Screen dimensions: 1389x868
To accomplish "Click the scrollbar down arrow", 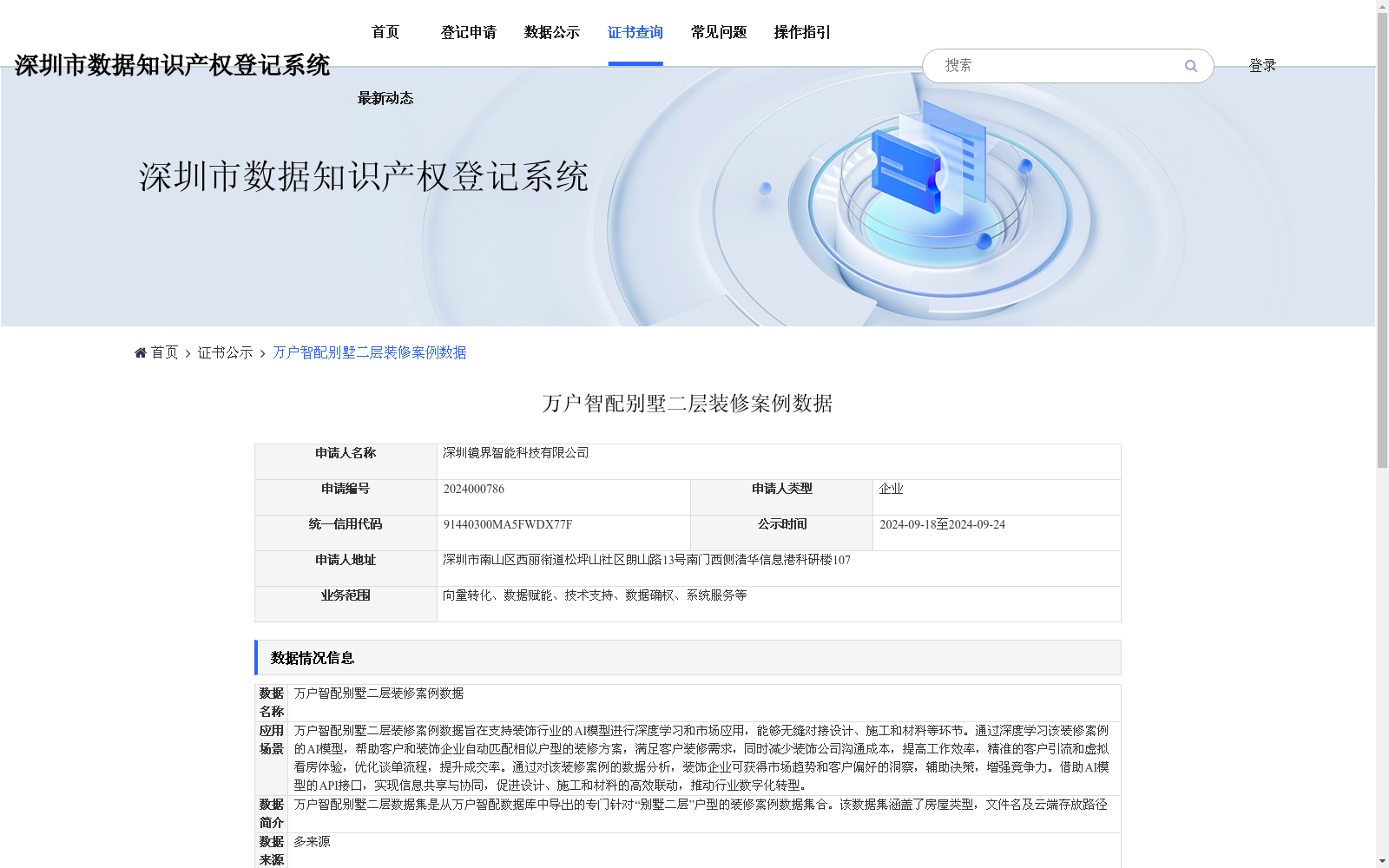I will (1382, 861).
